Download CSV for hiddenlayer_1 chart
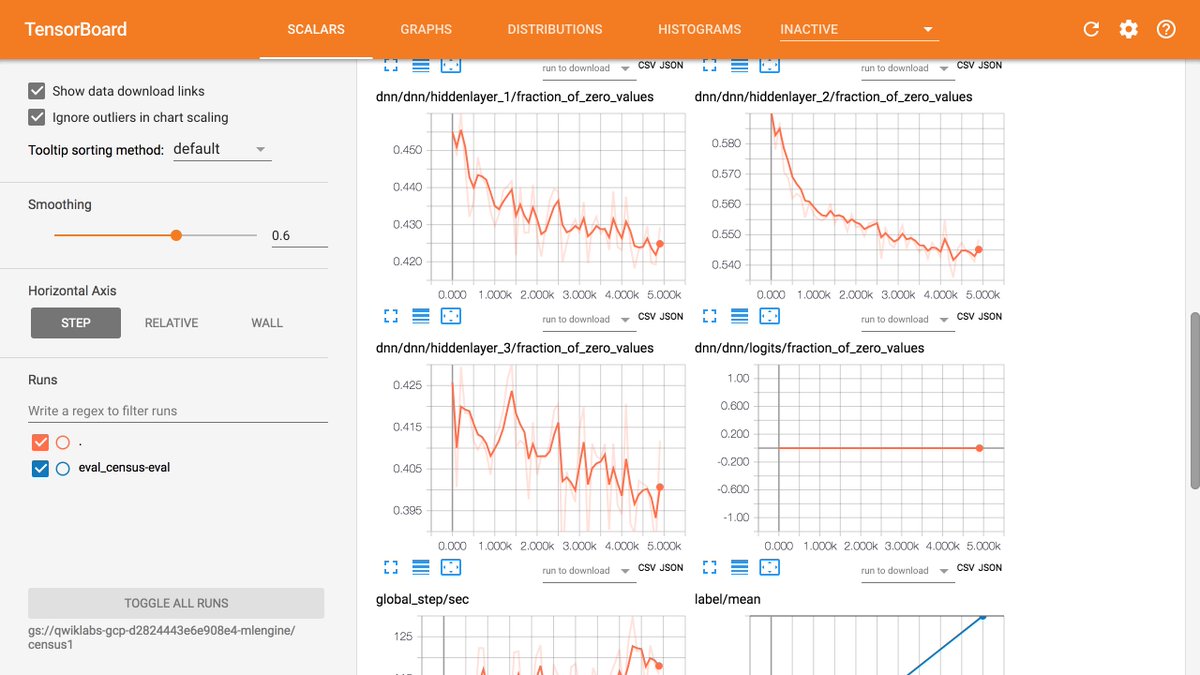 tap(648, 316)
